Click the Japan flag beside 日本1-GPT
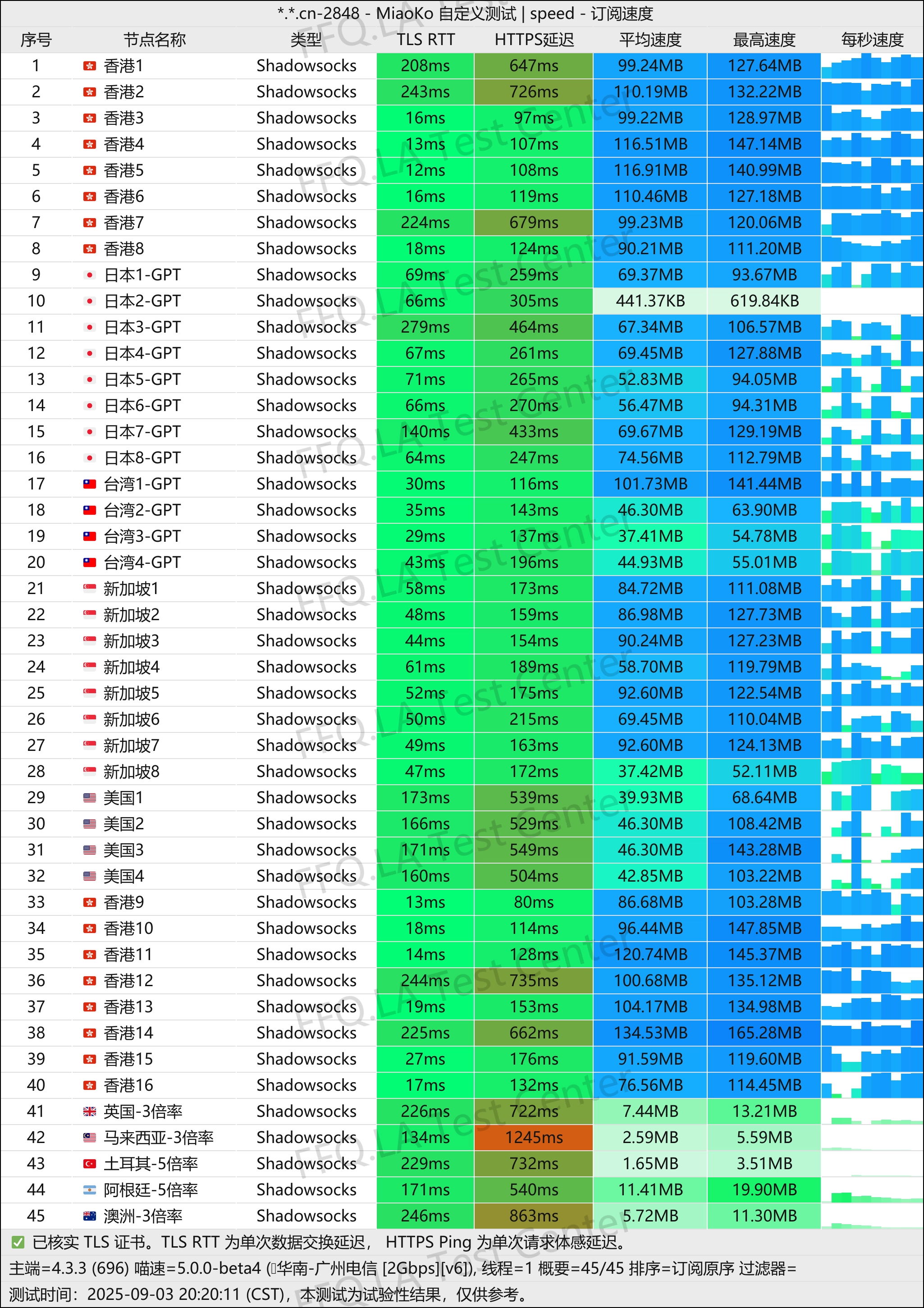Viewport: 924px width, 1308px height. [x=89, y=275]
